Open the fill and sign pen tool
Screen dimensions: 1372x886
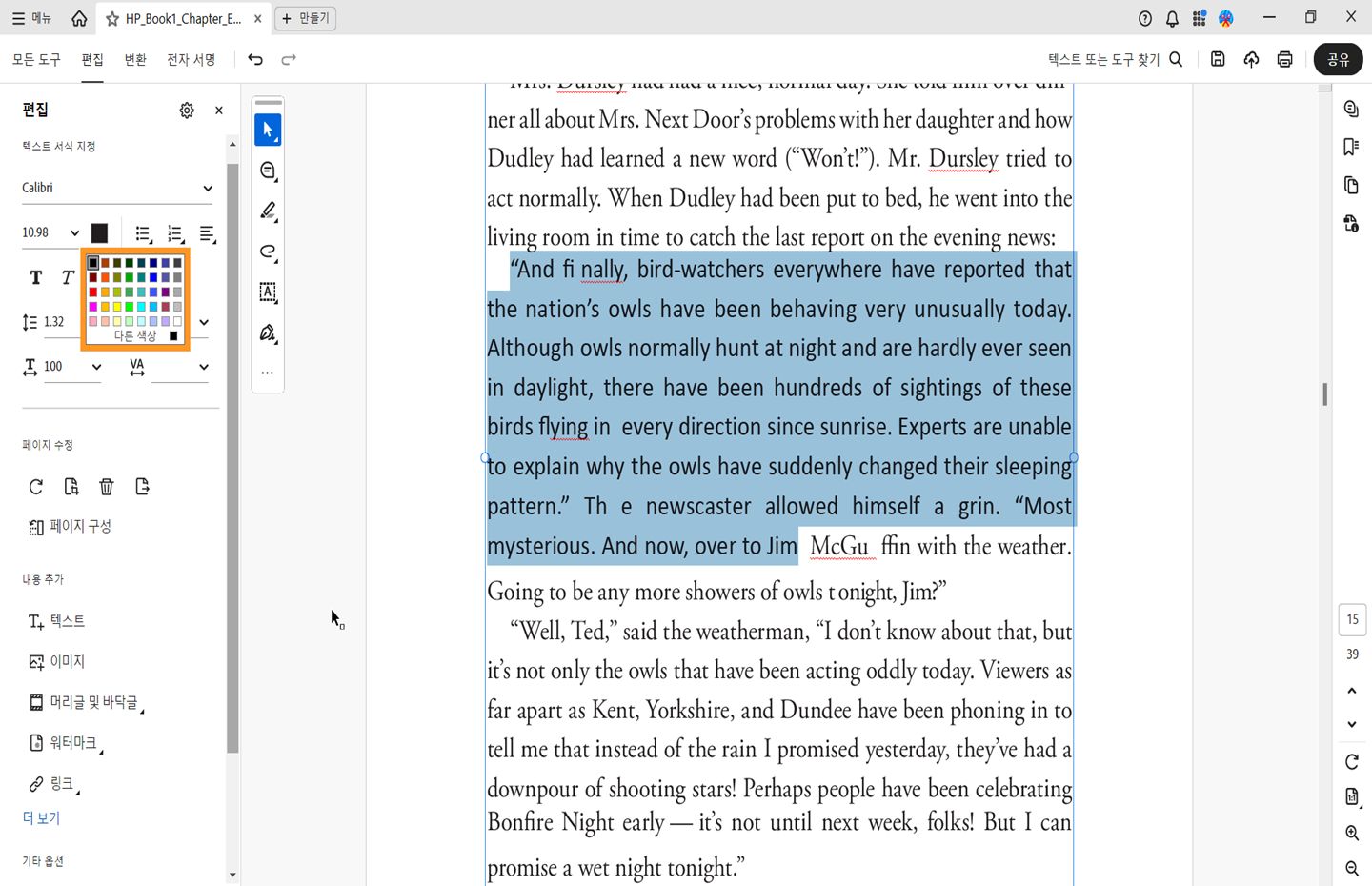pos(268,332)
